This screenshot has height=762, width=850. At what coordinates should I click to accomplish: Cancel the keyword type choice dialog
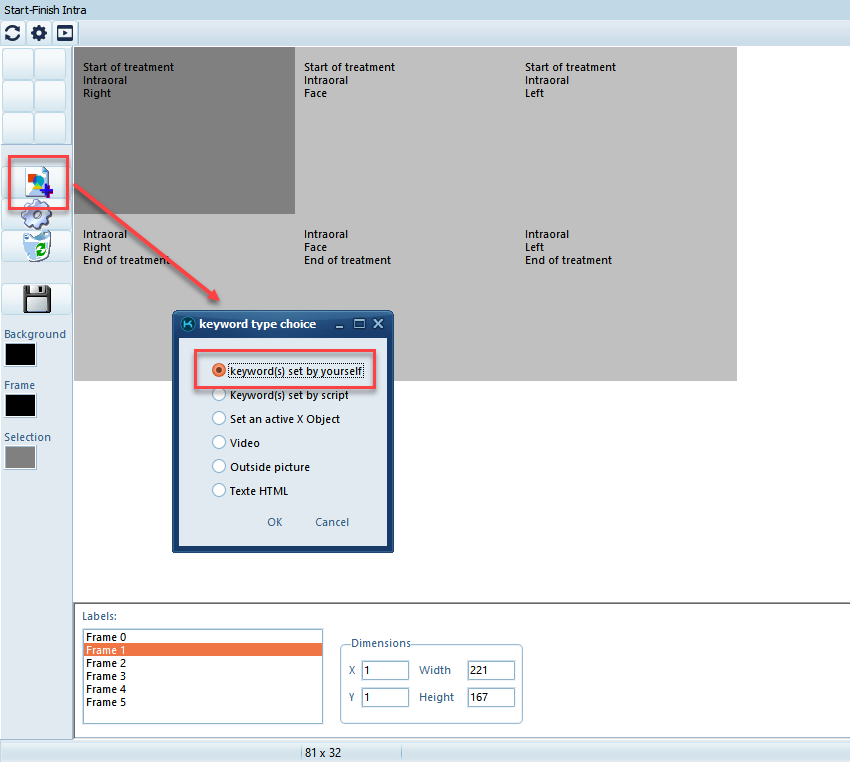[332, 522]
